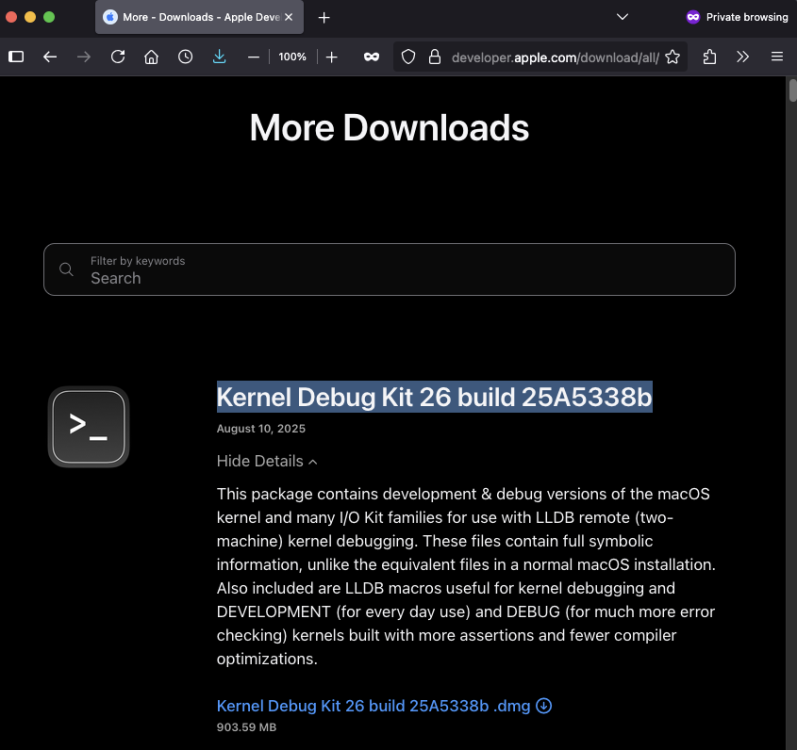Screen dimensions: 797x750
Task: Open tracking protection shield icon
Action: pyautogui.click(x=408, y=57)
